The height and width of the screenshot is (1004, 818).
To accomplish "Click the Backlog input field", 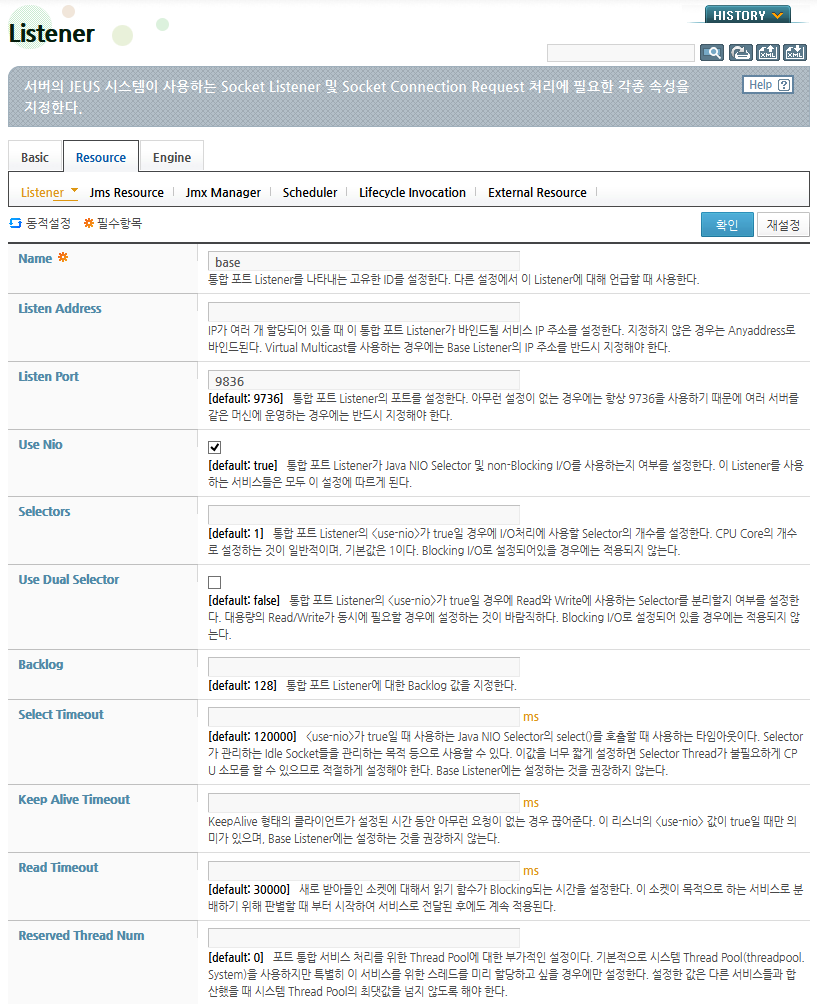I will pyautogui.click(x=364, y=667).
